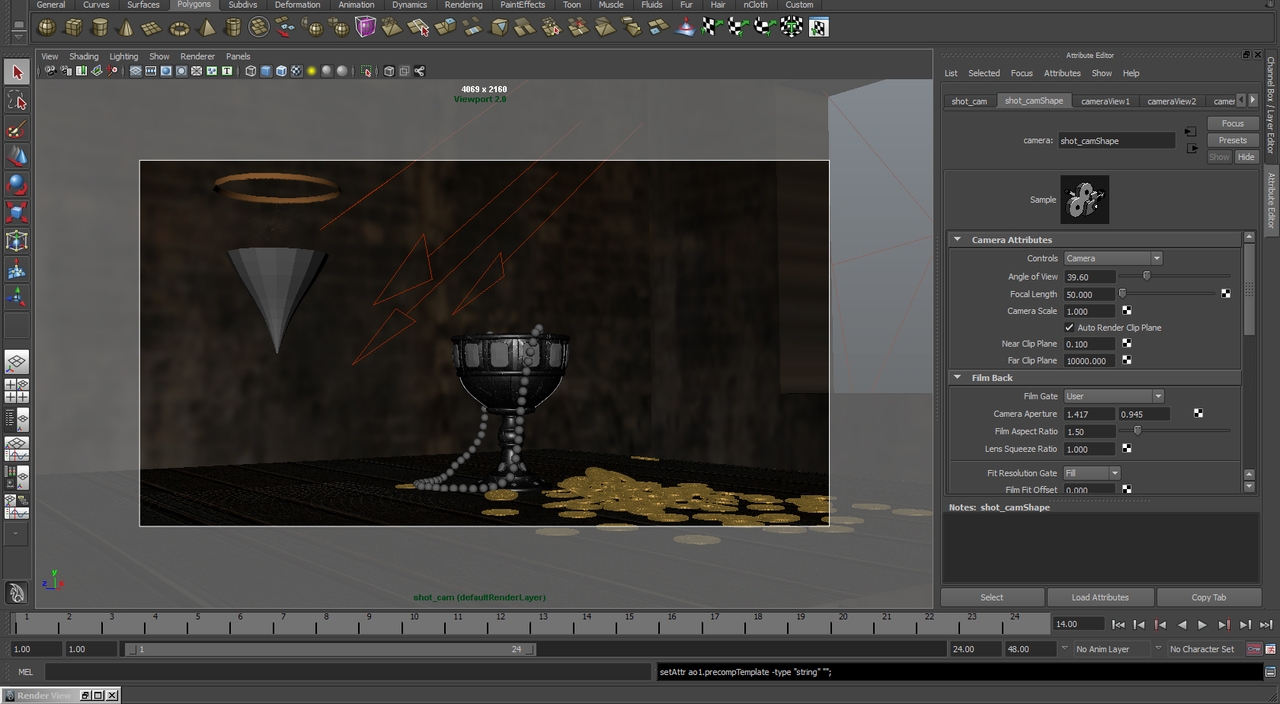Toggle Auto Render Clip Plane checkbox
Image resolution: width=1280 pixels, height=704 pixels.
1069,328
